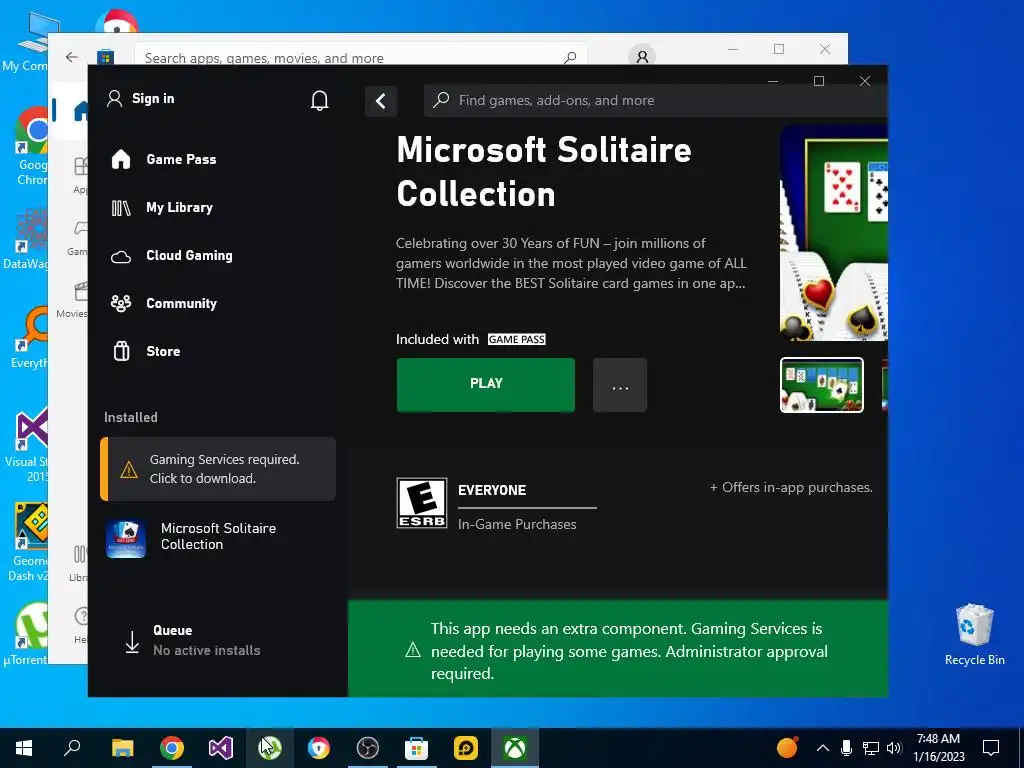Click the 'In-Game Purchases' rating descriptor
Viewport: 1024px width, 768px height.
(x=517, y=524)
